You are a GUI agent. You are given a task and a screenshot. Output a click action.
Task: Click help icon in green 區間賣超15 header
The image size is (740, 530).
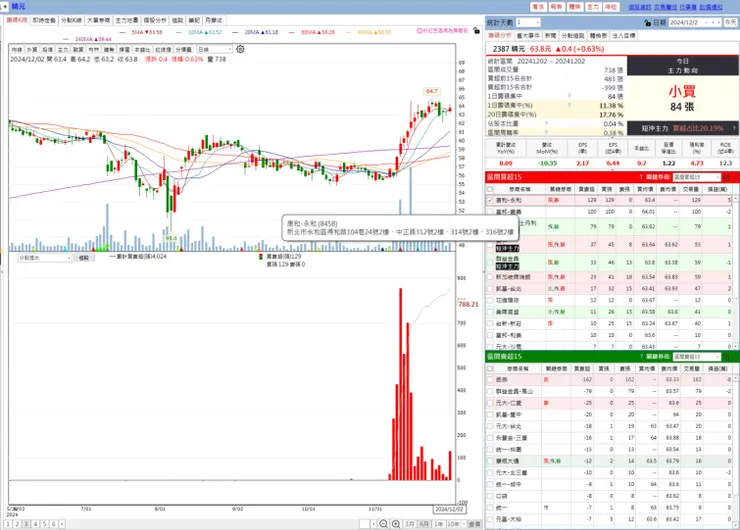coord(641,356)
